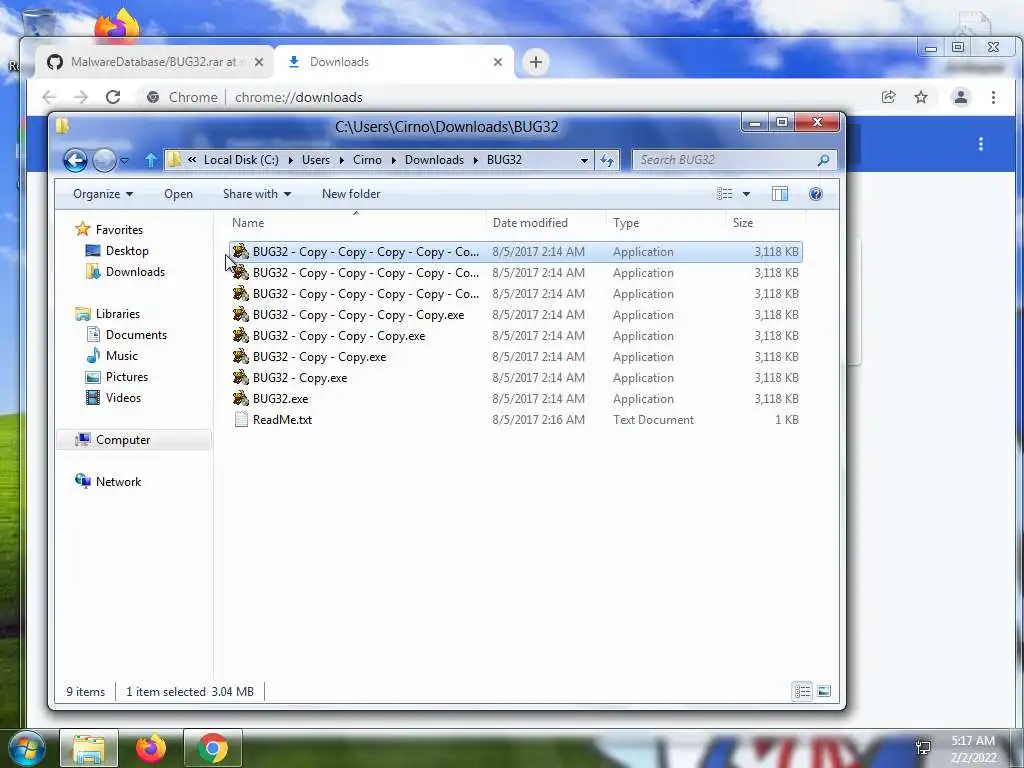Screen dimensions: 1024x768
Task: Create a New folder
Action: pos(351,194)
